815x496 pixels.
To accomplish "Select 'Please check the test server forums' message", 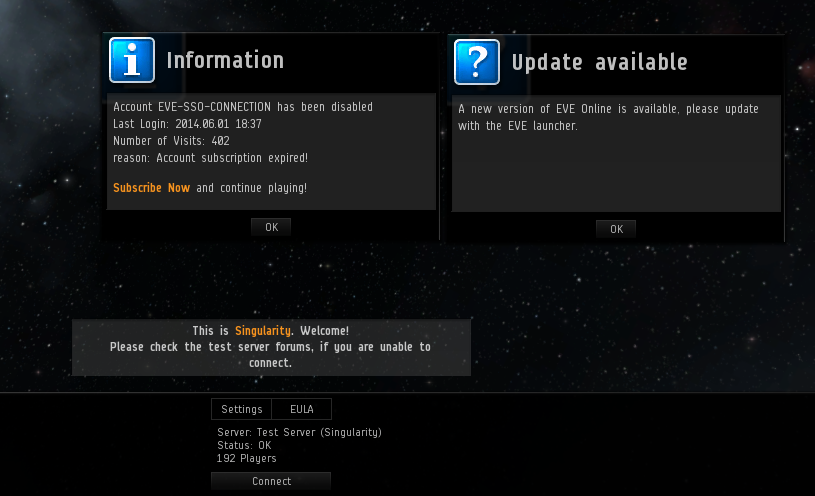I will (x=270, y=355).
